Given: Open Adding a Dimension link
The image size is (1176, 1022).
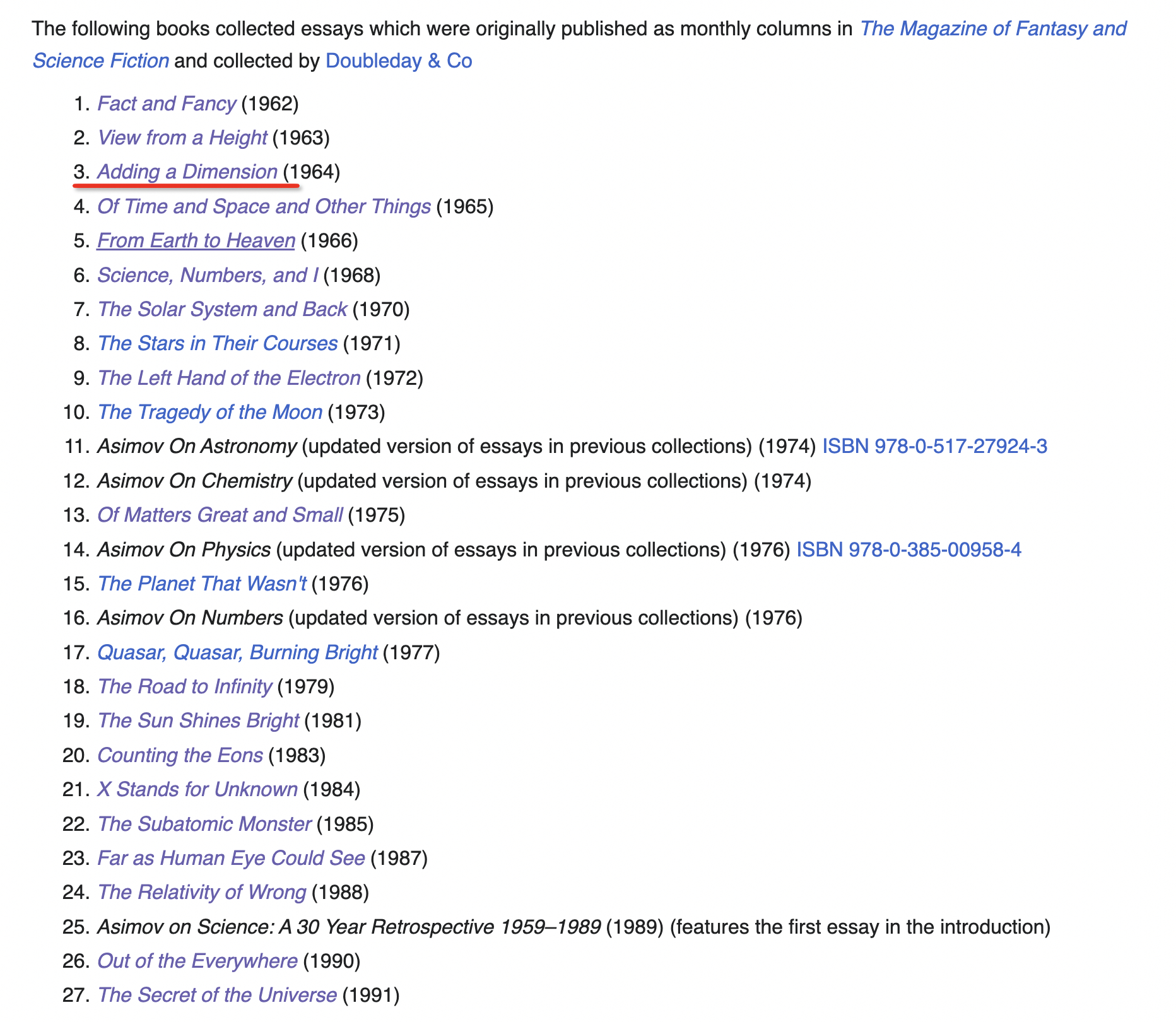Looking at the screenshot, I should tap(187, 172).
